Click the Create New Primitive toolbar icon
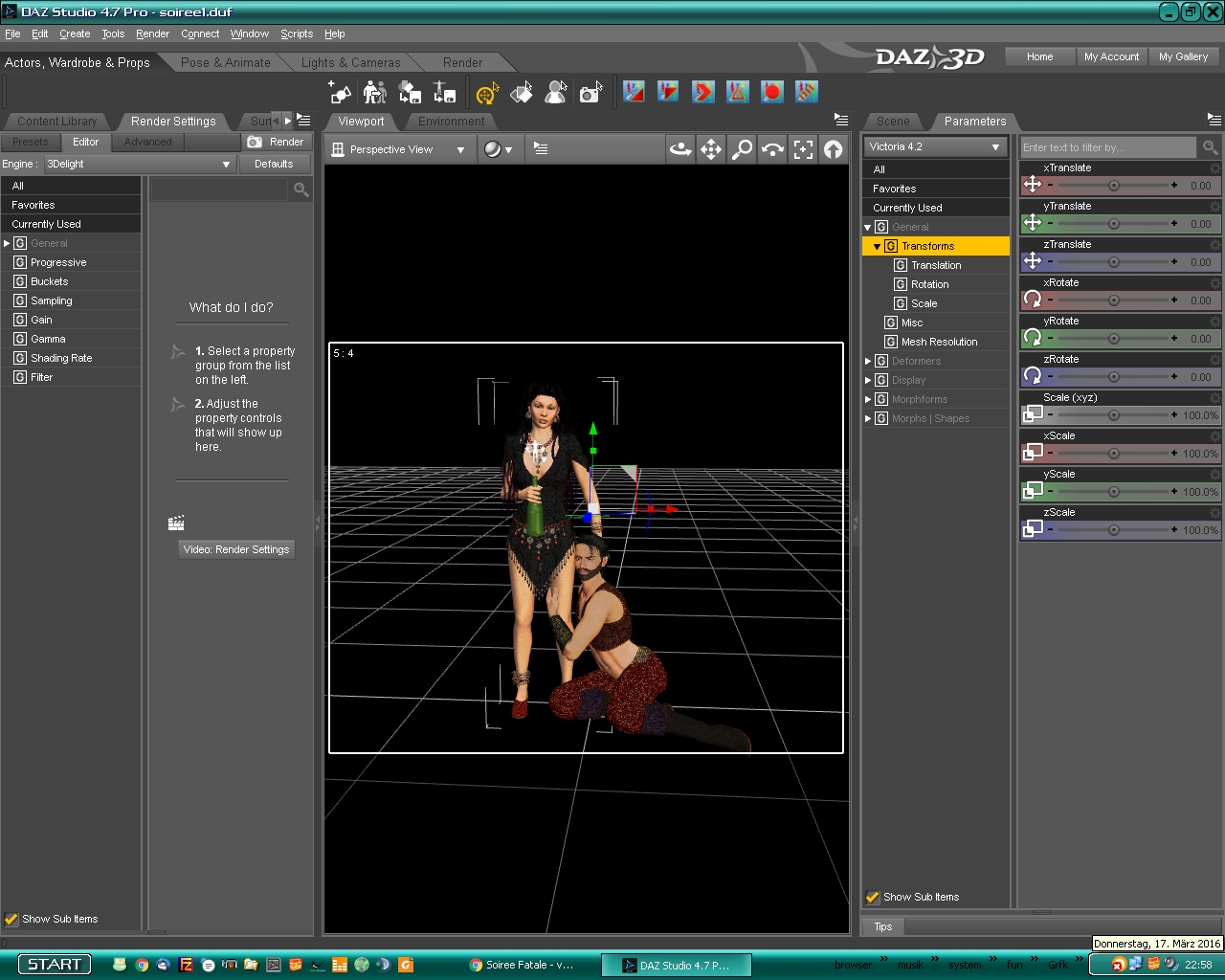This screenshot has height=980, width=1225. pyautogui.click(x=340, y=92)
